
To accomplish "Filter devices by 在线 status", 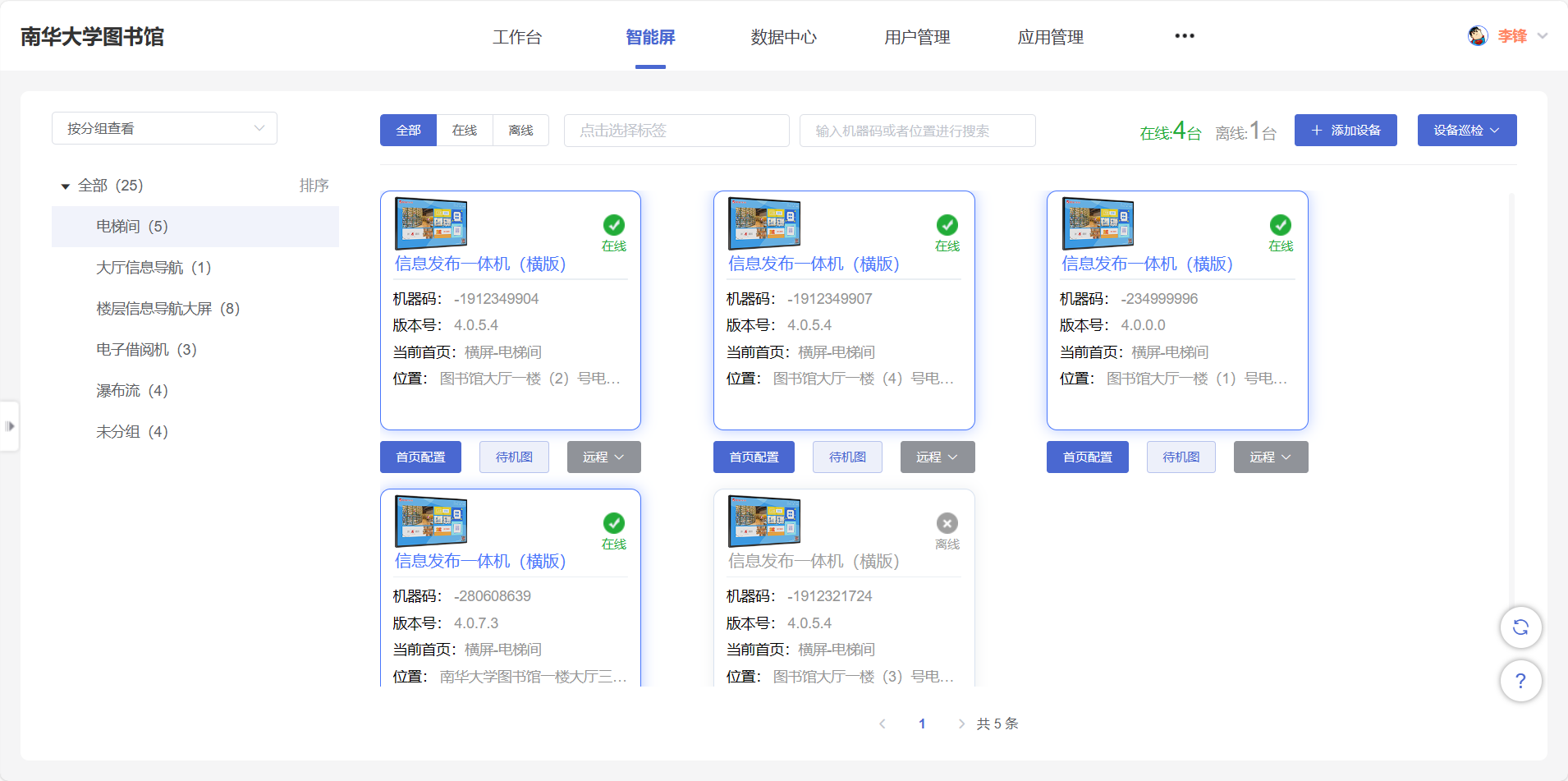I will (465, 131).
